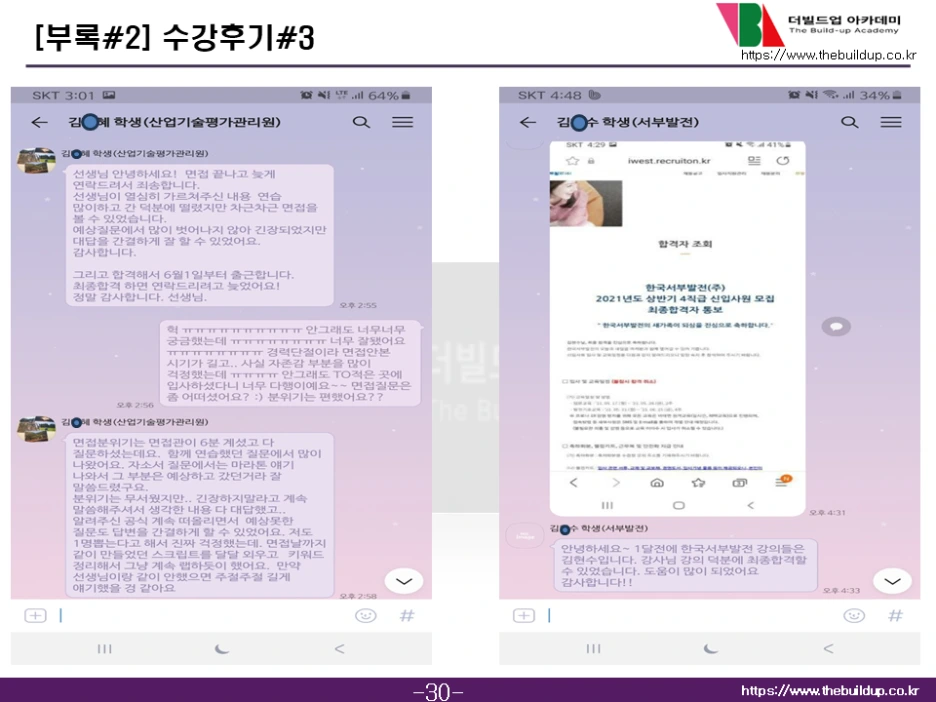Tap the back arrow in the 서부발전 chat header
Screen dimensions: 936x702
pos(527,122)
